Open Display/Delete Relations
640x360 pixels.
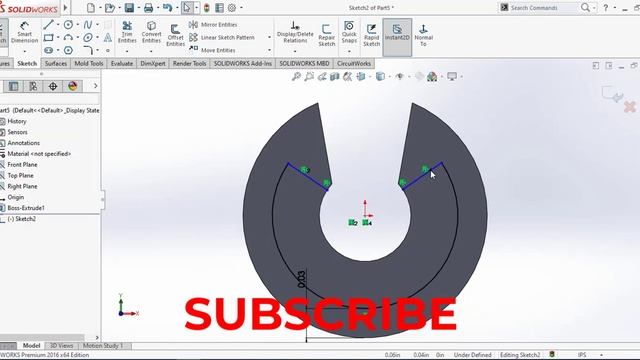tap(295, 32)
